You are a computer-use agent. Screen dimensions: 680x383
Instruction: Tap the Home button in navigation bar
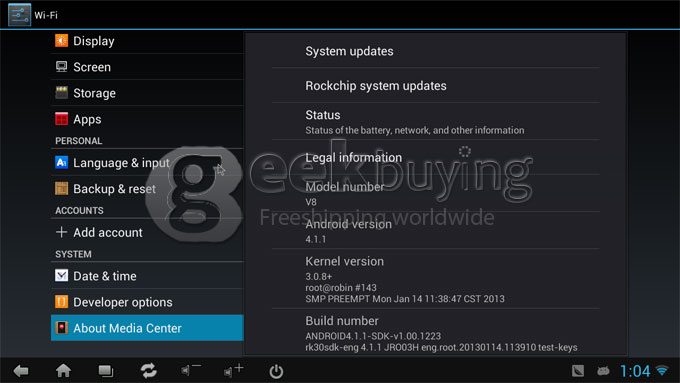(63, 371)
